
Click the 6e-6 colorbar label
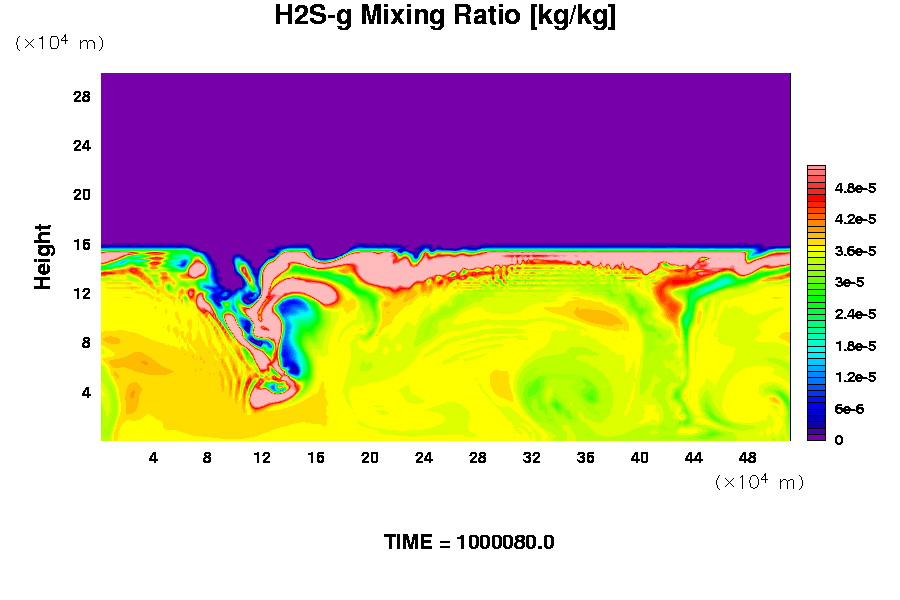[850, 409]
